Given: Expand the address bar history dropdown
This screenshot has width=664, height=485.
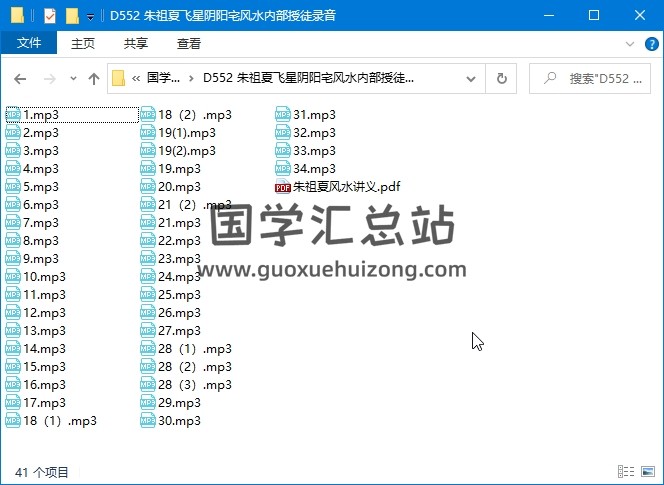Looking at the screenshot, I should (x=470, y=79).
